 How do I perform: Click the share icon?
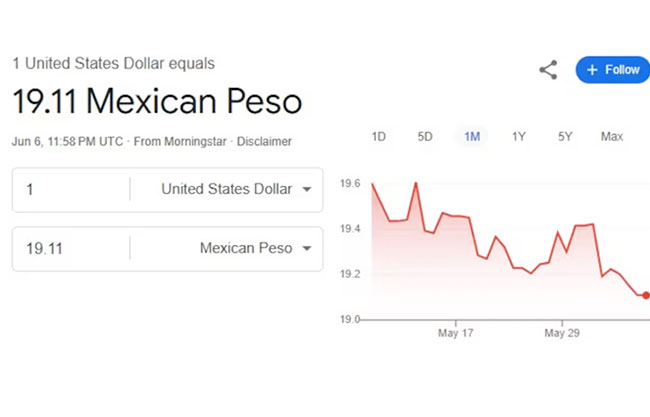pyautogui.click(x=548, y=70)
